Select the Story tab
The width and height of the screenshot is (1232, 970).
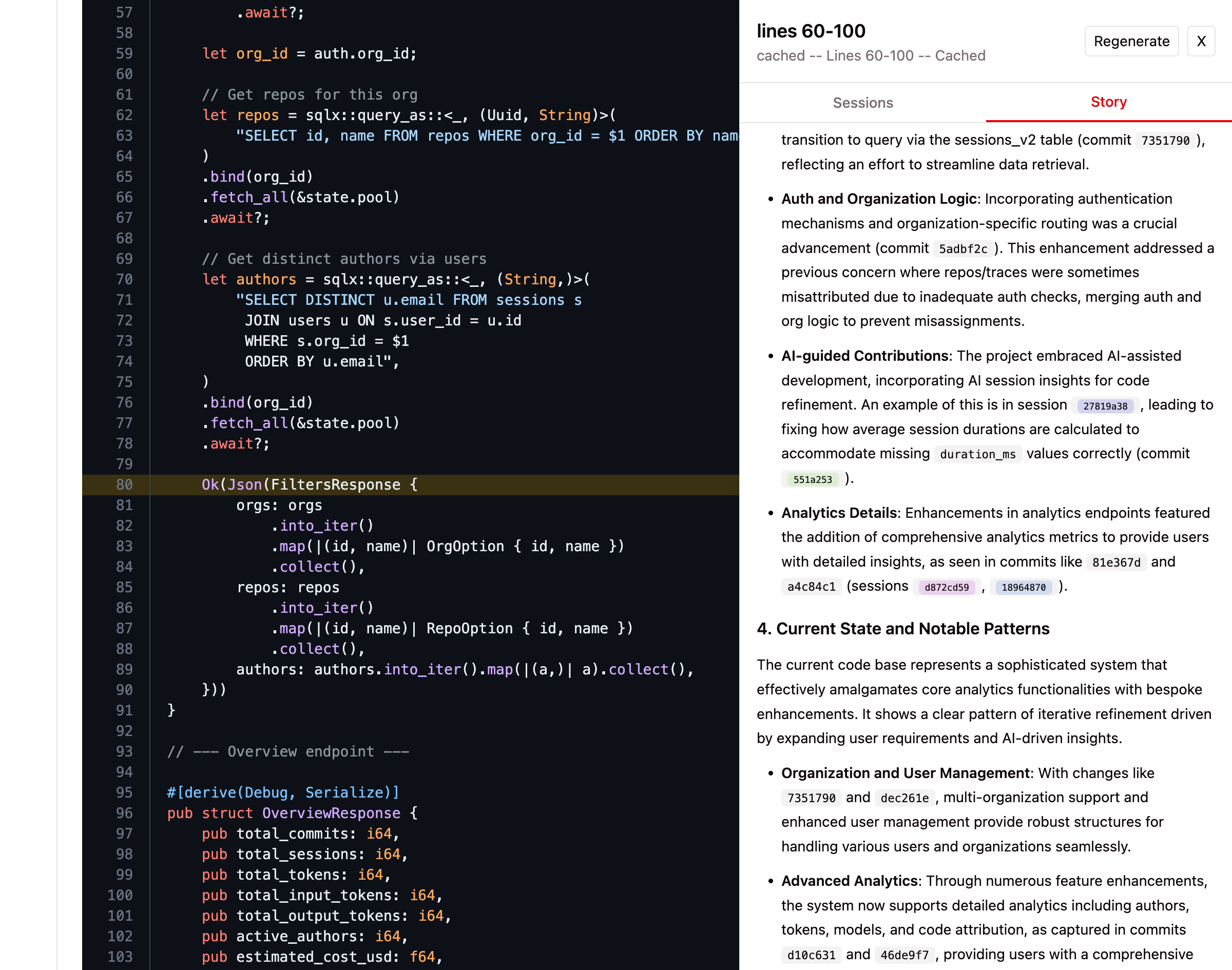click(x=1108, y=102)
